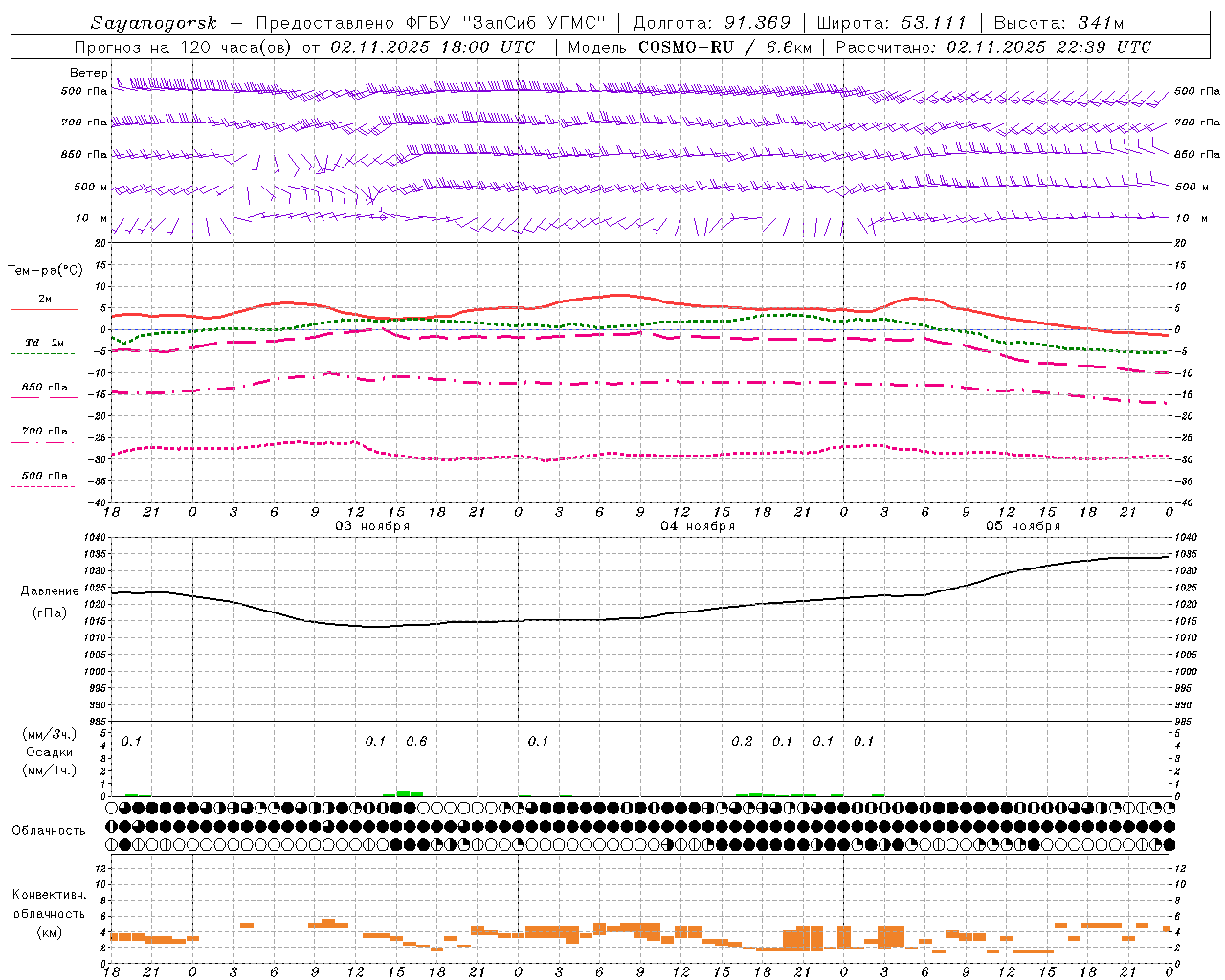Click the Осадки precipitation label
The height and width of the screenshot is (980, 1225).
50,752
